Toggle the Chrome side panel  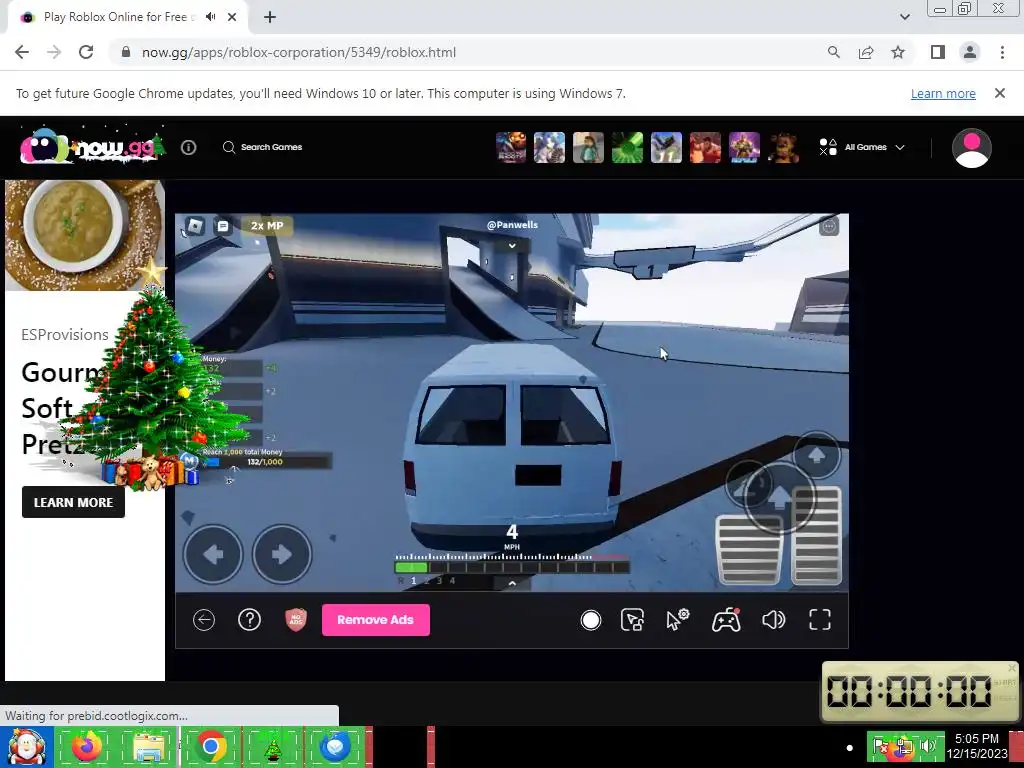click(x=938, y=52)
